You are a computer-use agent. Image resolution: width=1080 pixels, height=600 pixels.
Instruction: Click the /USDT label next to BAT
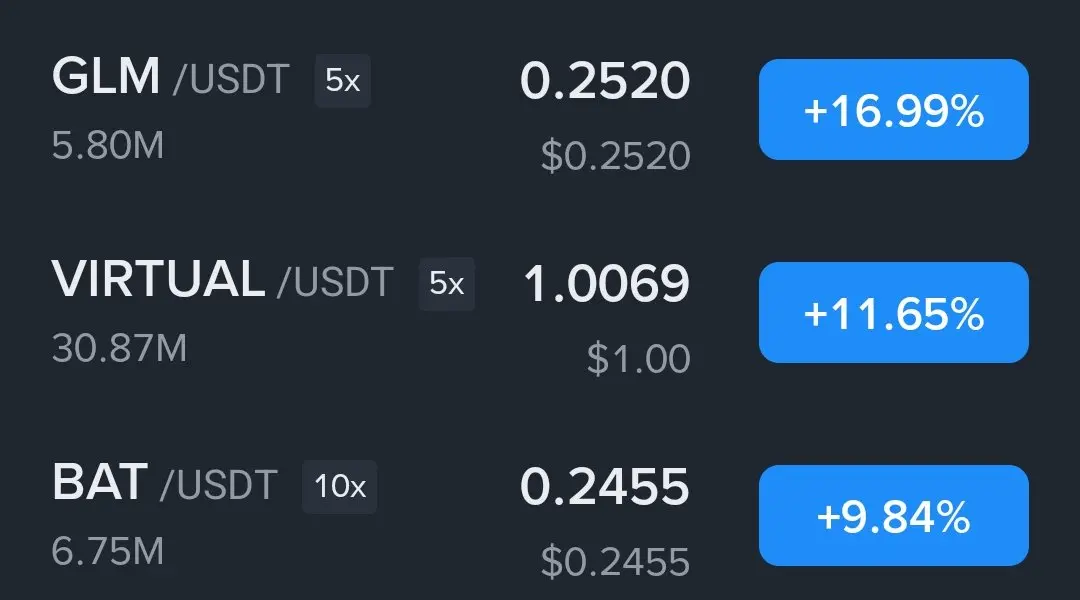click(x=219, y=486)
